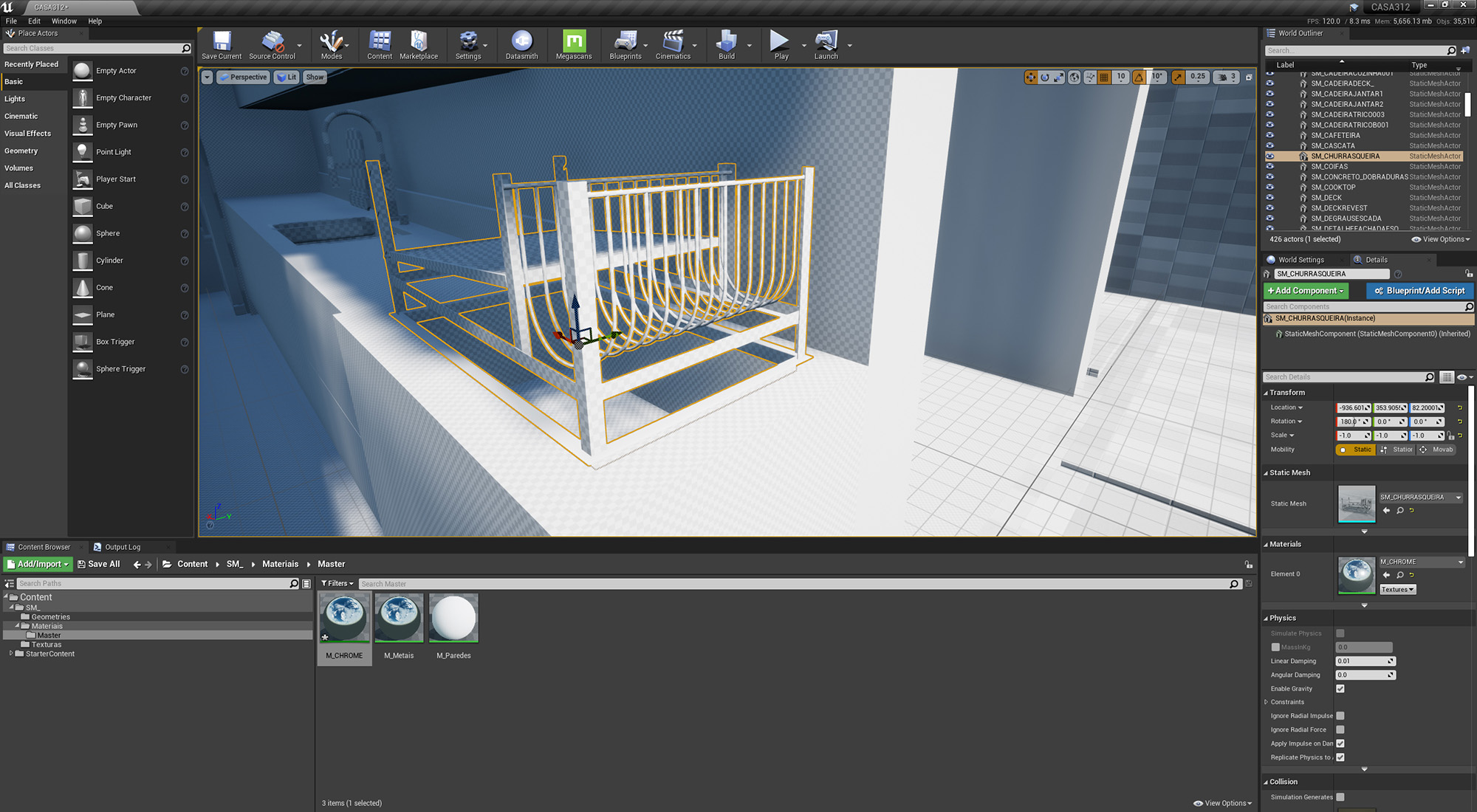This screenshot has height=812, width=1477.
Task: Click Save Current toolbar icon
Action: [222, 45]
